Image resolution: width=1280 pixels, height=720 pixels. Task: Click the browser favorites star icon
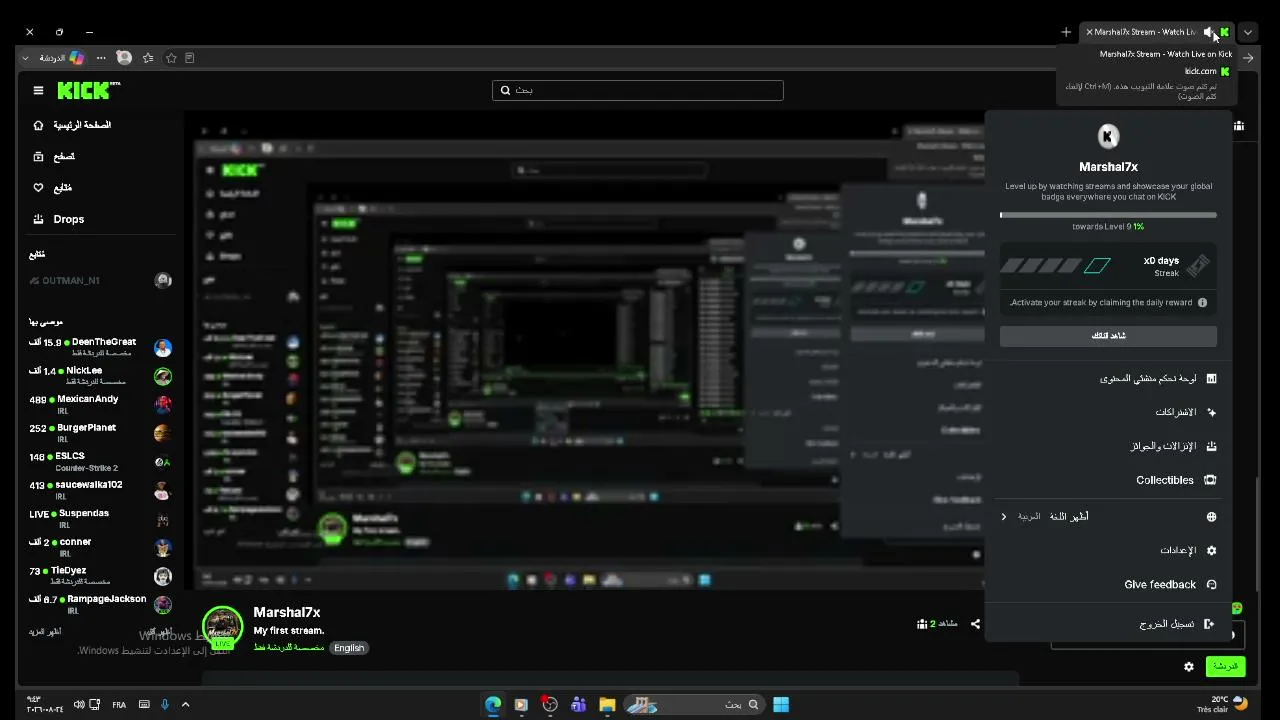pos(171,58)
